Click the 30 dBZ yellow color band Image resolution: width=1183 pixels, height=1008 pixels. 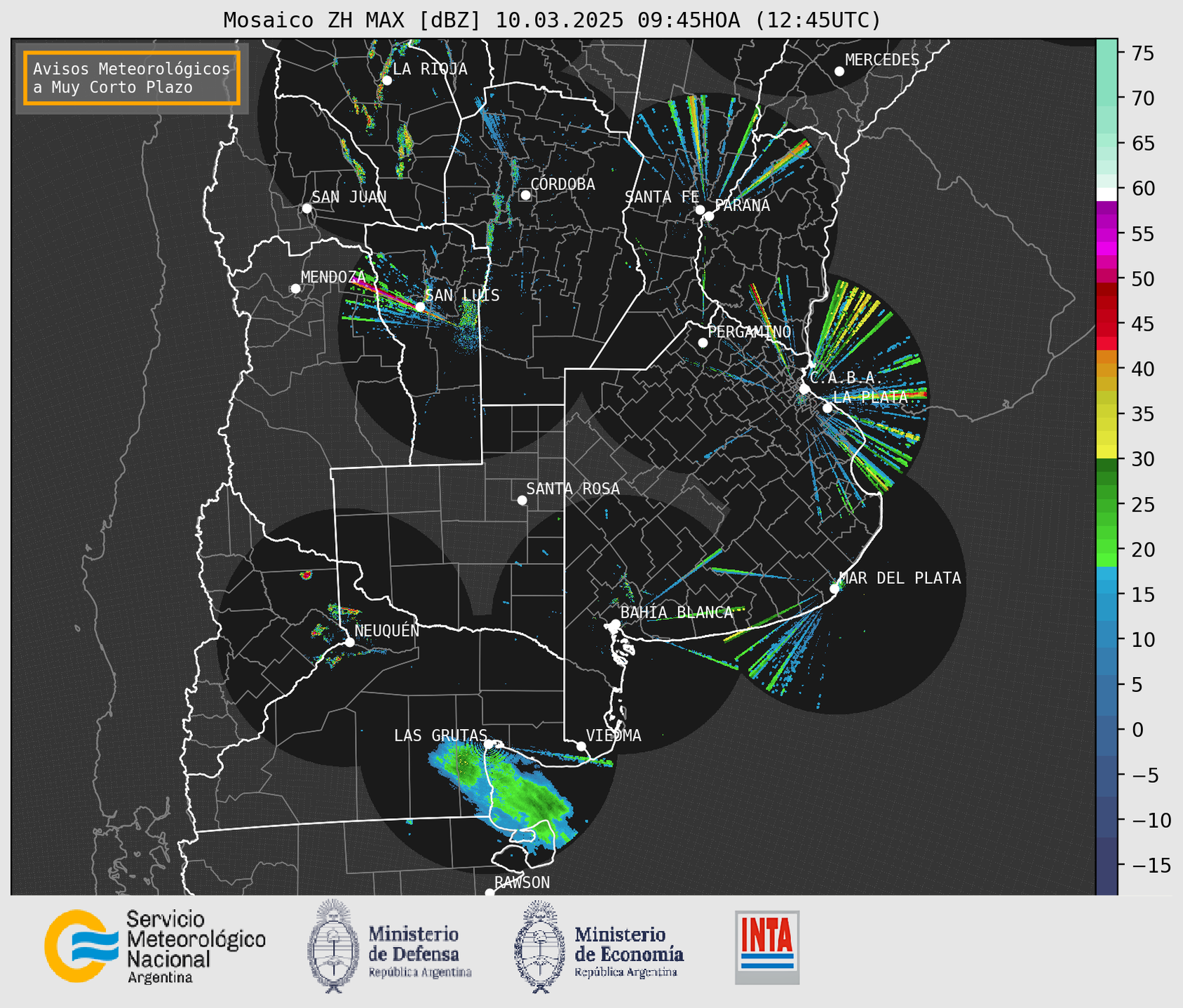click(1106, 452)
